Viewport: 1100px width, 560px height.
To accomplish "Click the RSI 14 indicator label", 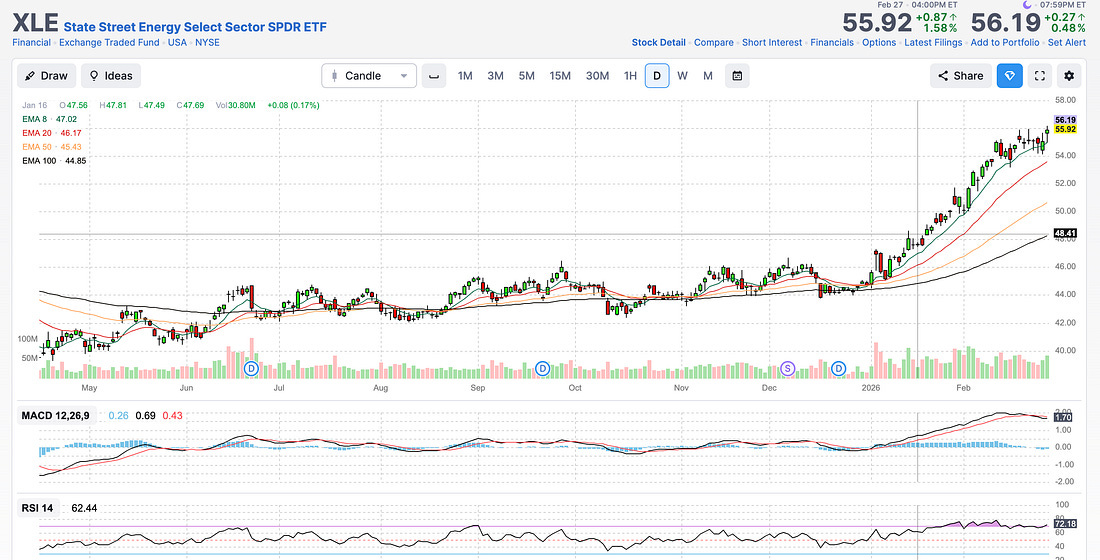I will click(x=37, y=507).
